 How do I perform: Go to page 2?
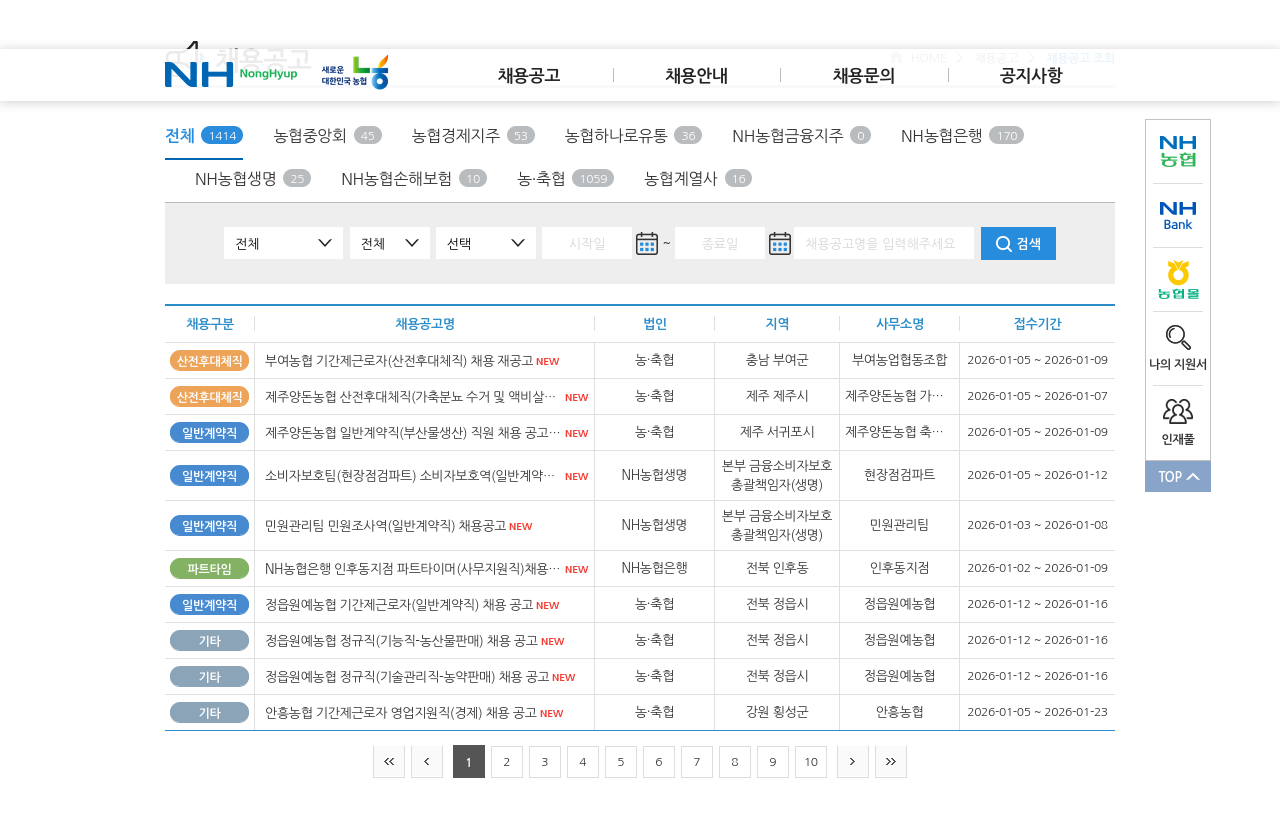[507, 762]
